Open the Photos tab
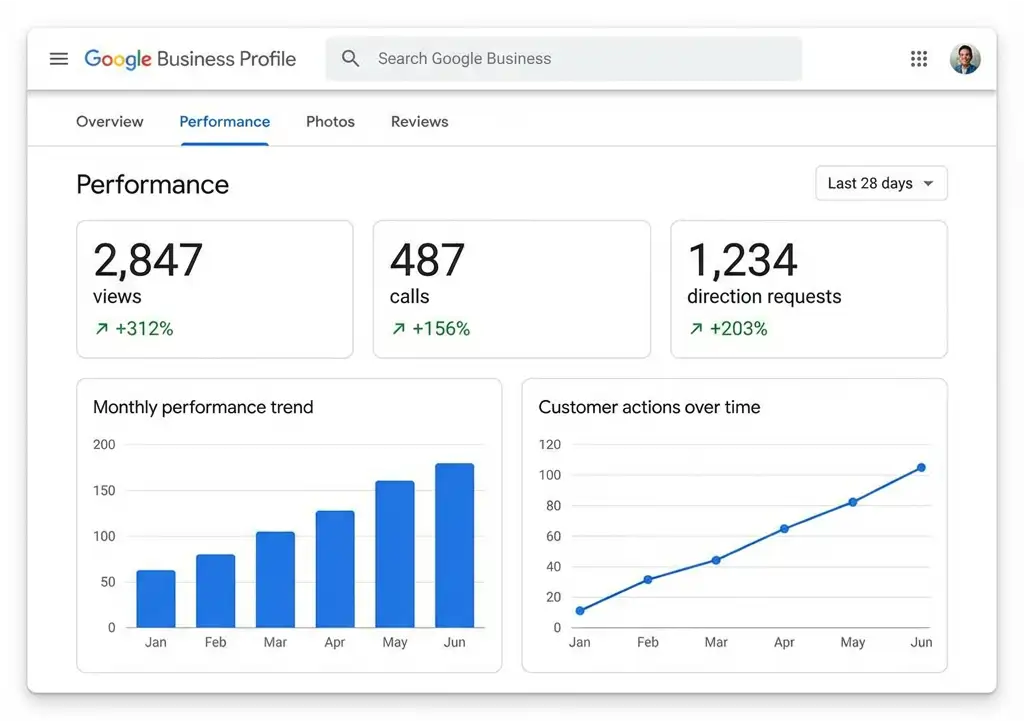The image size is (1024, 721). 330,121
